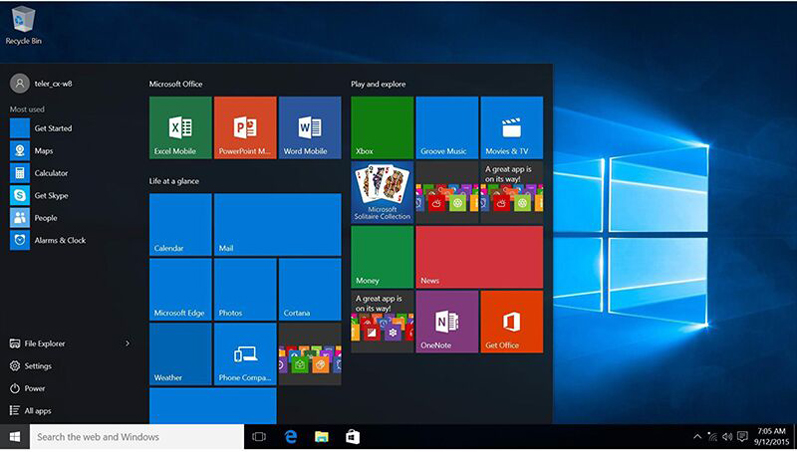Image resolution: width=800 pixels, height=452 pixels.
Task: Open the Money tile
Action: coord(382,257)
